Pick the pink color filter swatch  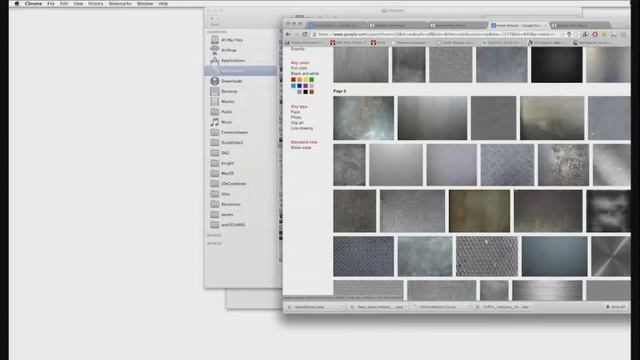311,86
